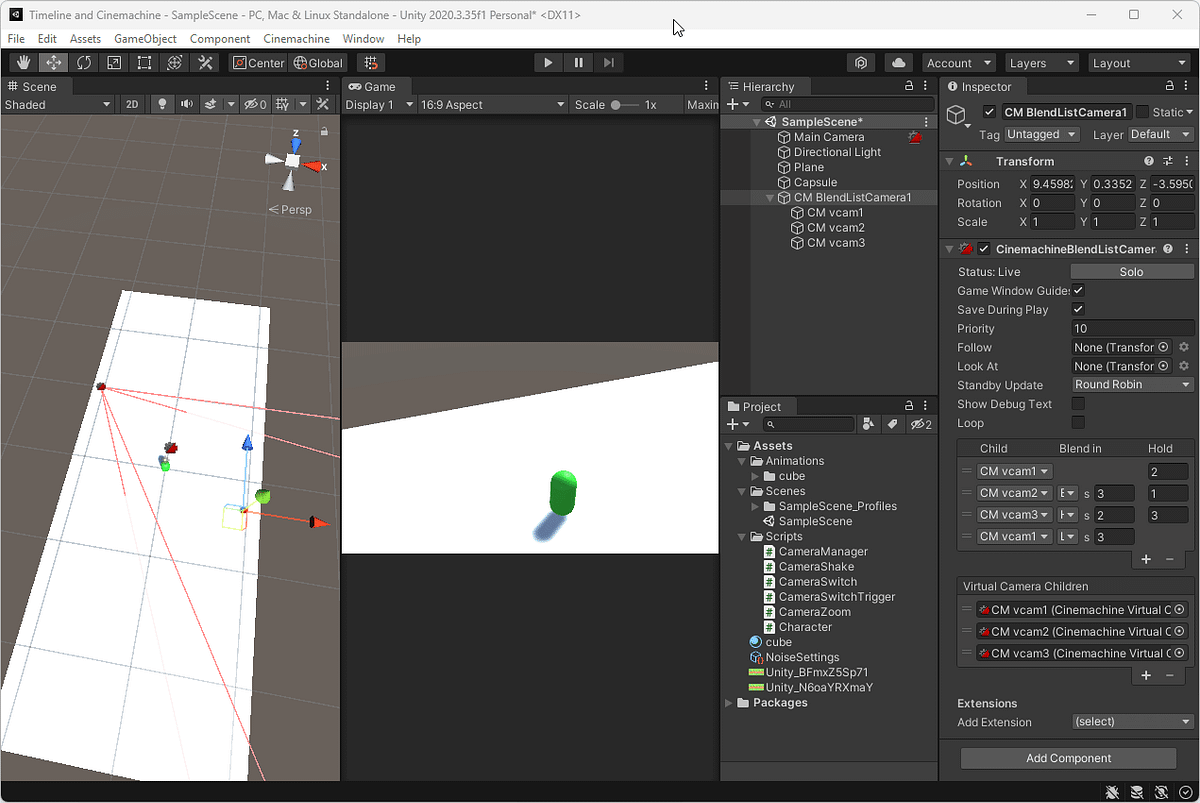Switch to the Game tab
Screen dimensions: 1200x803
[377, 86]
